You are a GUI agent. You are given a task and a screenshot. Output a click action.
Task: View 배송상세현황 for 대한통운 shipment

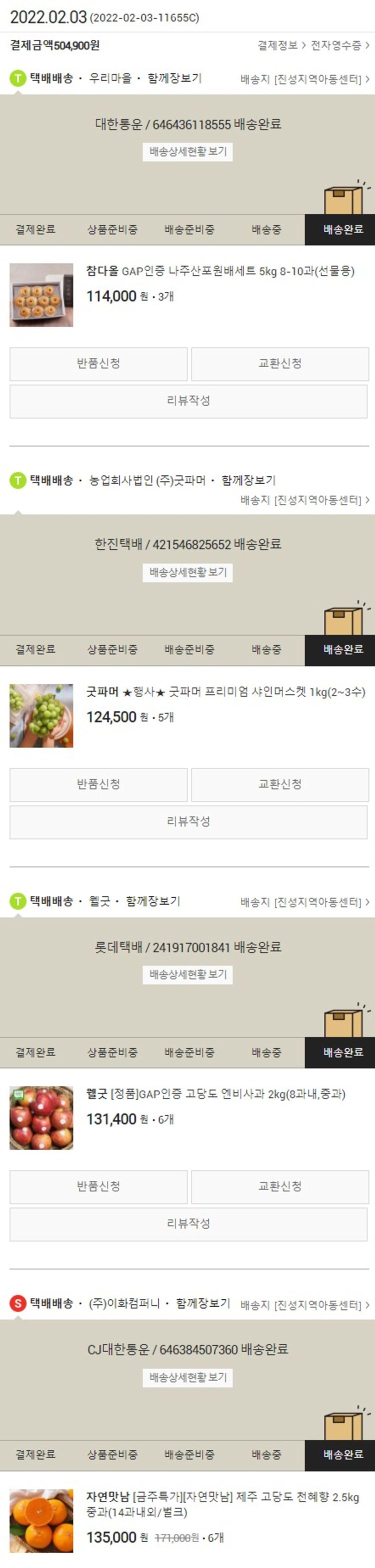[x=188, y=151]
